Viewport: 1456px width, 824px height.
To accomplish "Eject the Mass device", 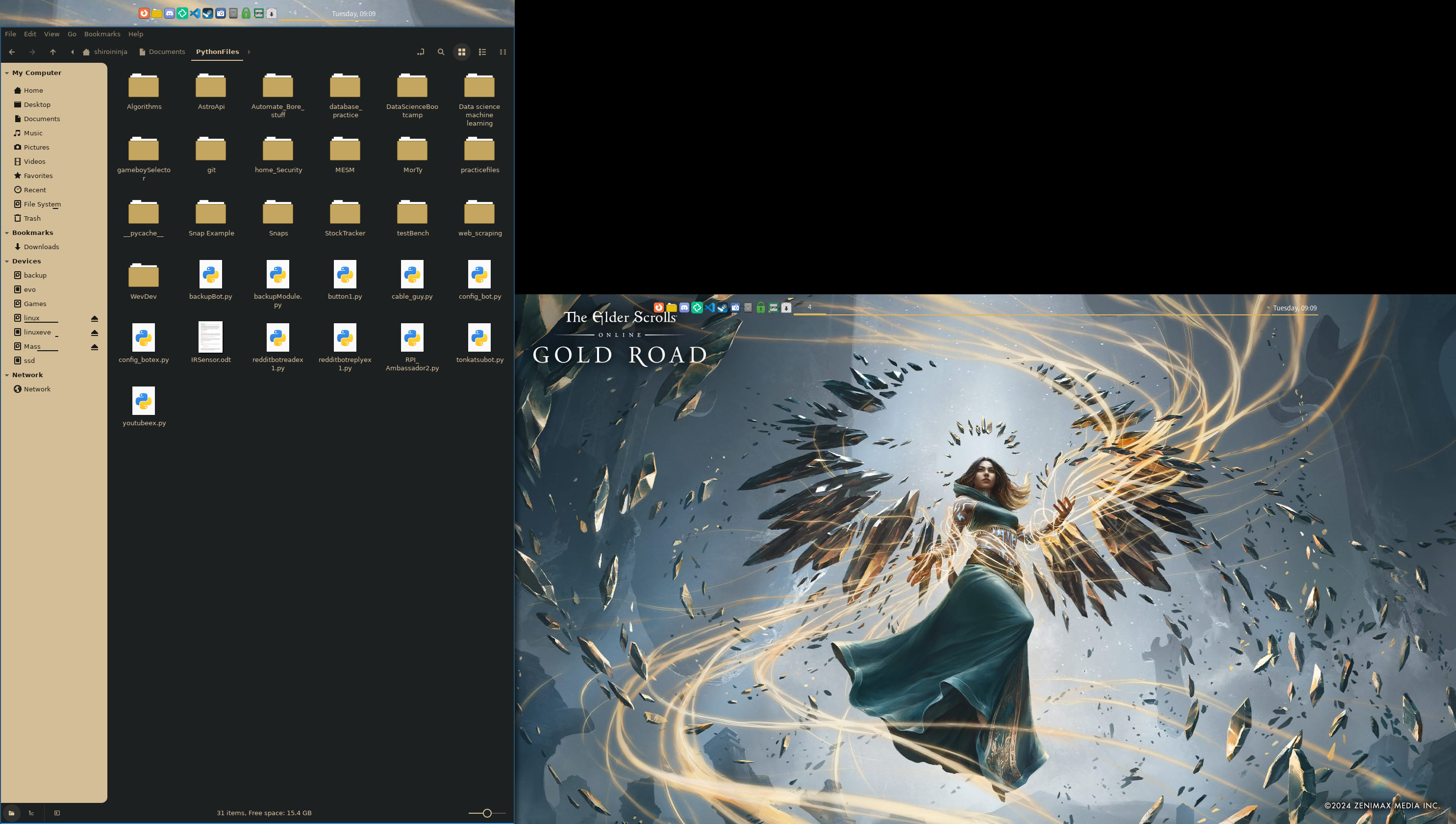I will [95, 347].
